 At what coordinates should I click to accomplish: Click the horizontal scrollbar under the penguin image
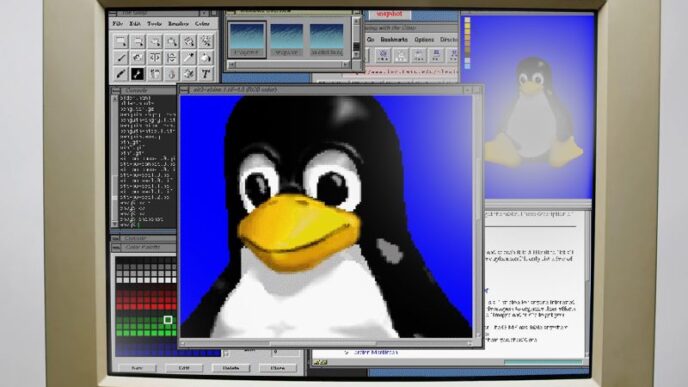pos(326,344)
